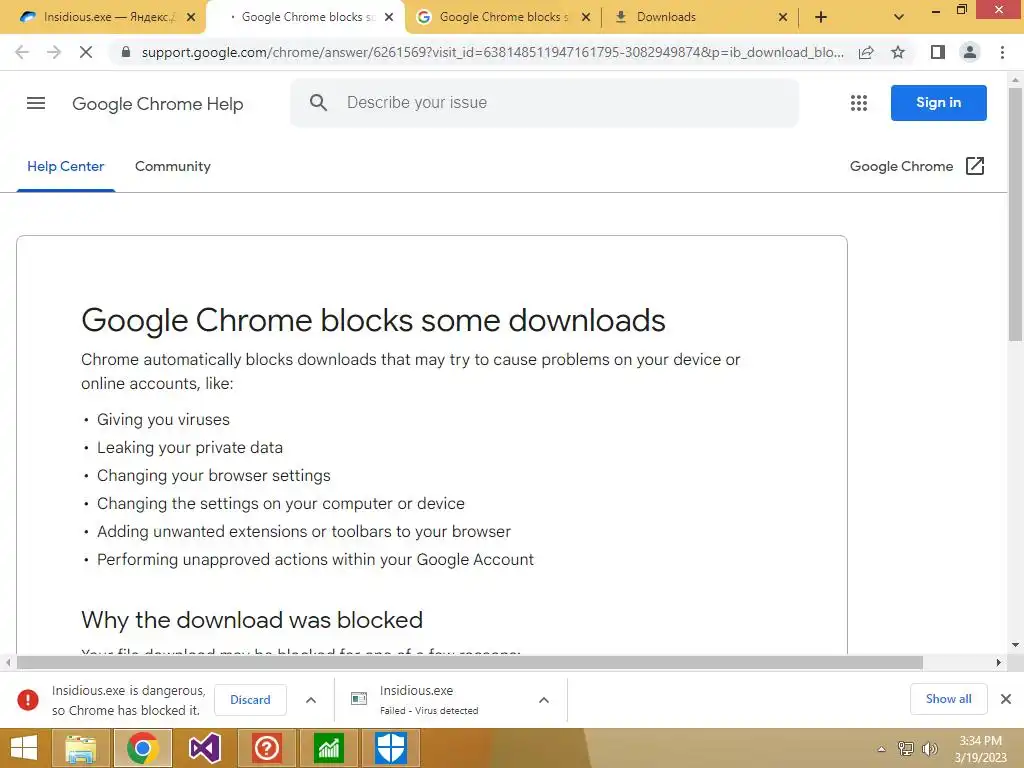Open the Google apps grid
The image size is (1024, 768).
[859, 103]
